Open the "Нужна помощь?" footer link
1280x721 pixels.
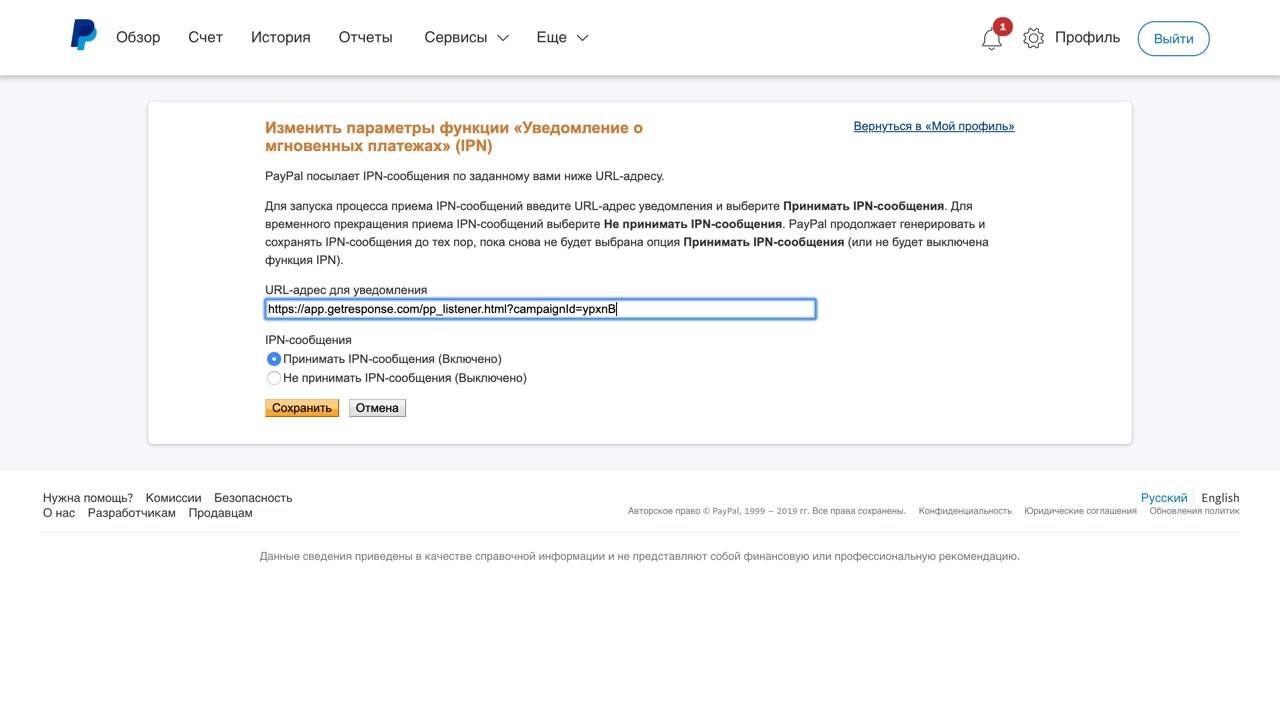tap(88, 498)
